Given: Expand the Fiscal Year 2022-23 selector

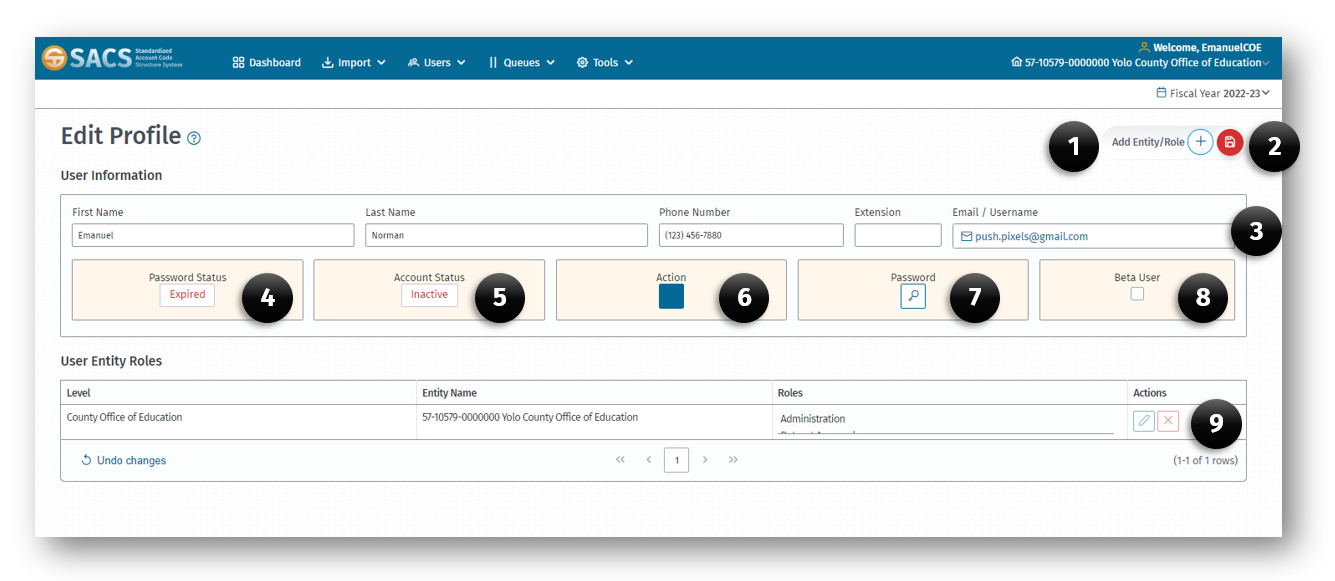Looking at the screenshot, I should 1212,92.
